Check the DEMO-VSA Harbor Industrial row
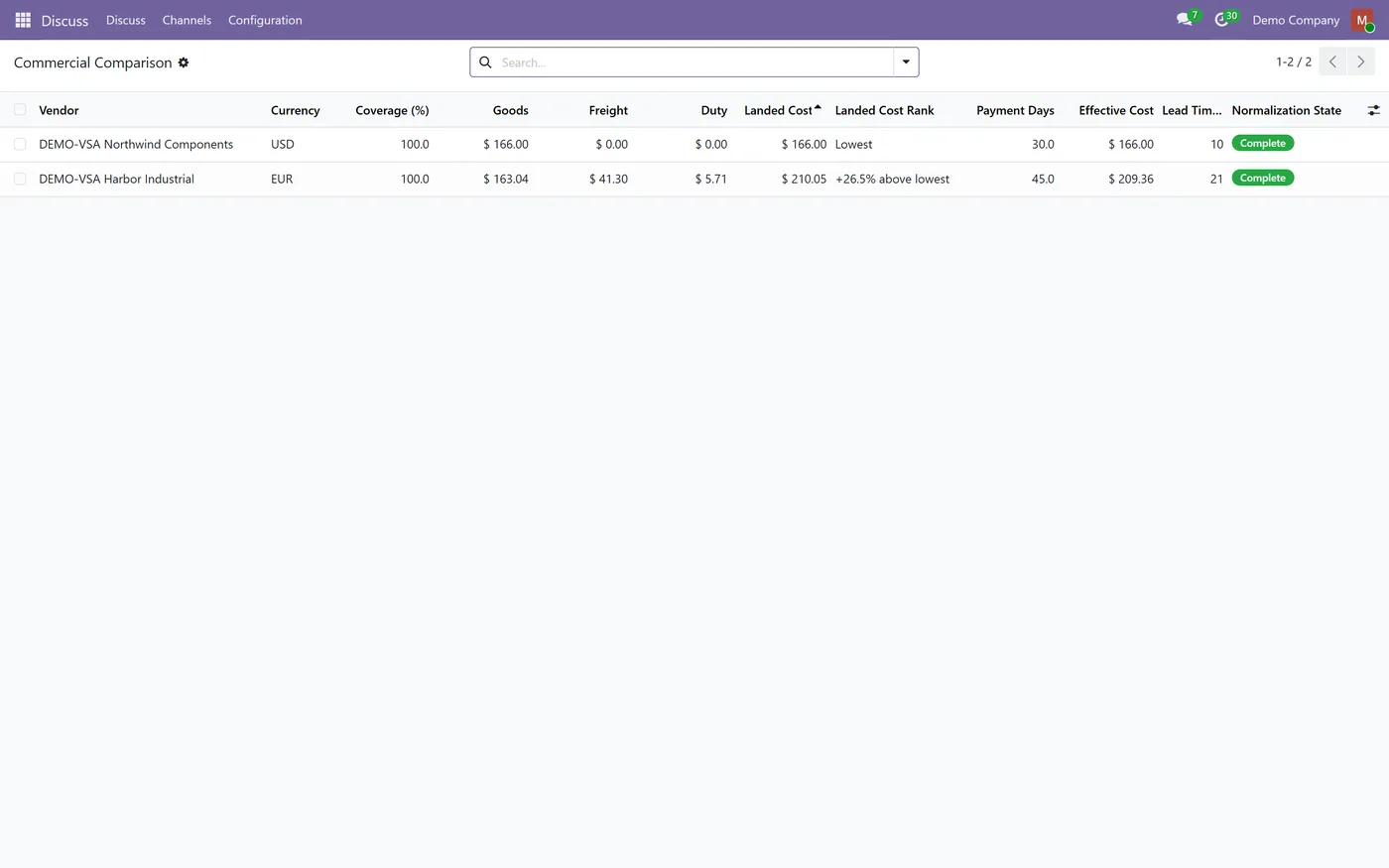The image size is (1389, 868). coord(20,179)
